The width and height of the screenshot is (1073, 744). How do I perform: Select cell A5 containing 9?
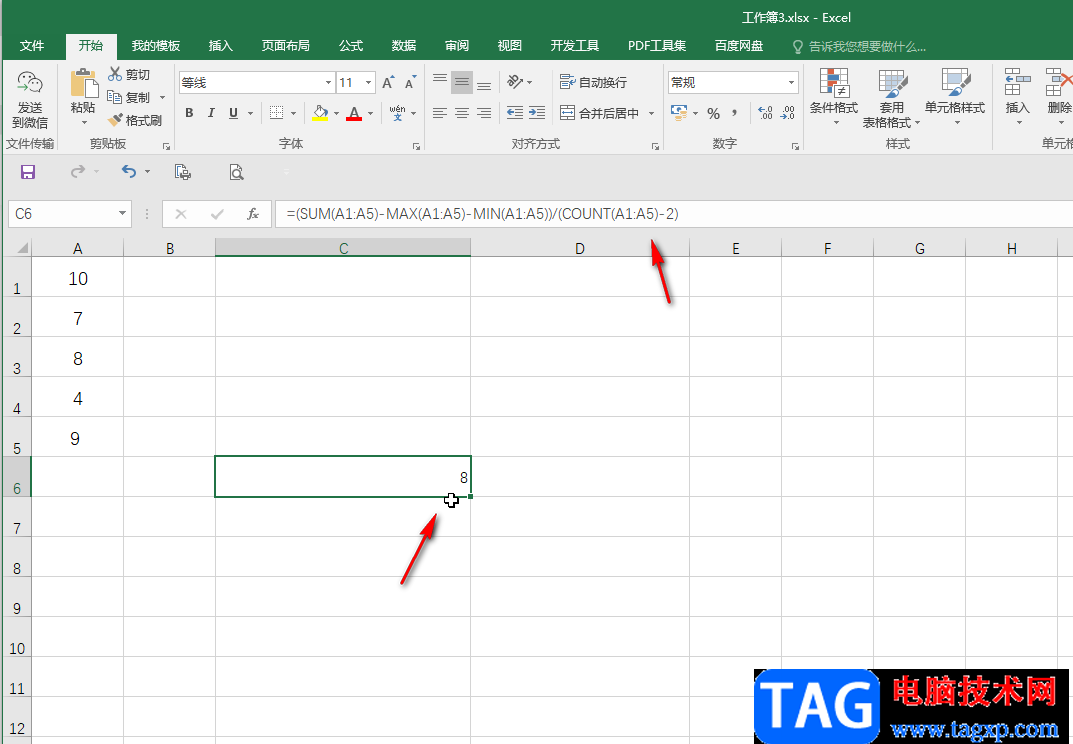tap(78, 437)
